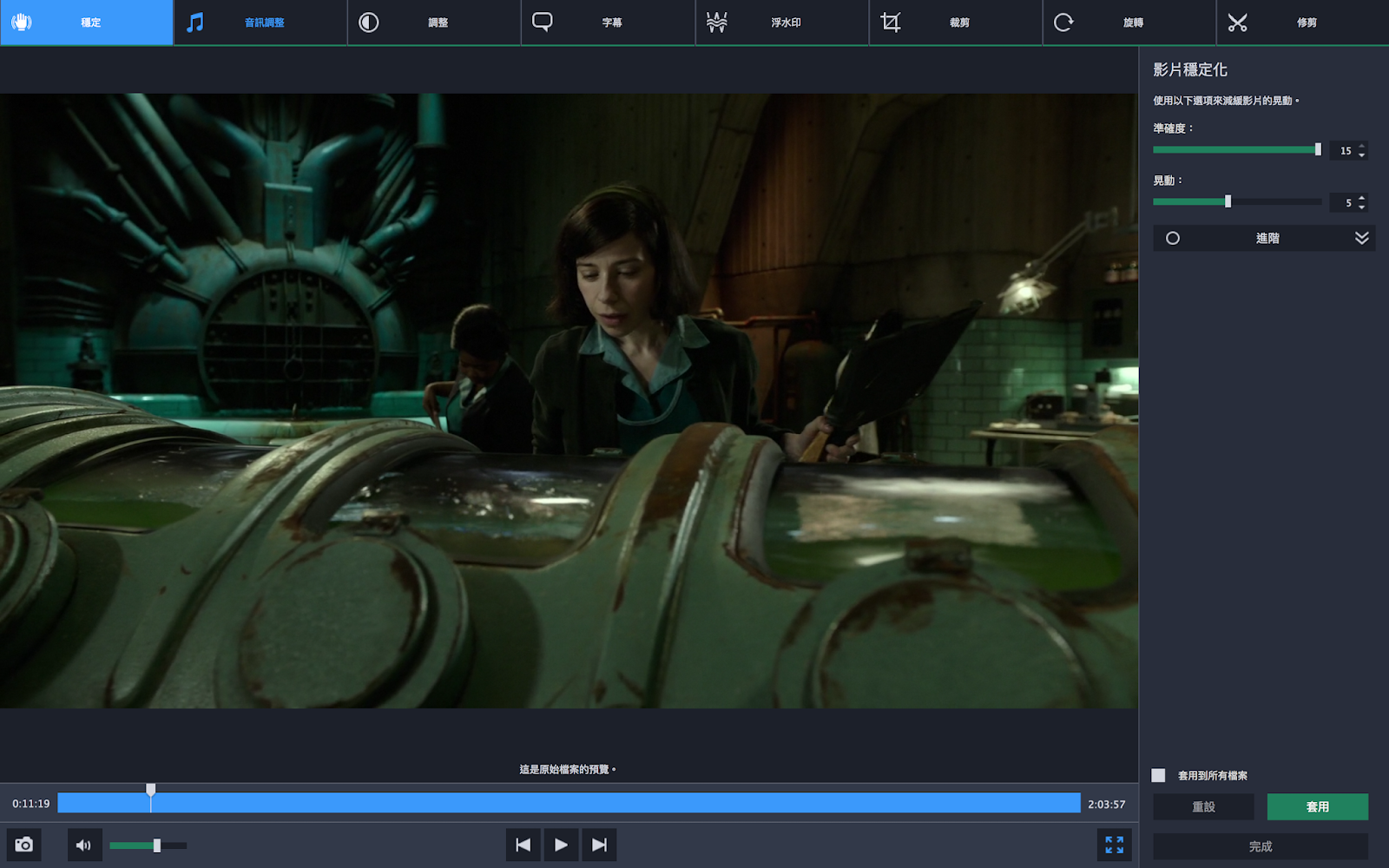This screenshot has height=868, width=1389.
Task: Enter fullscreen preview mode
Action: pos(1115,845)
